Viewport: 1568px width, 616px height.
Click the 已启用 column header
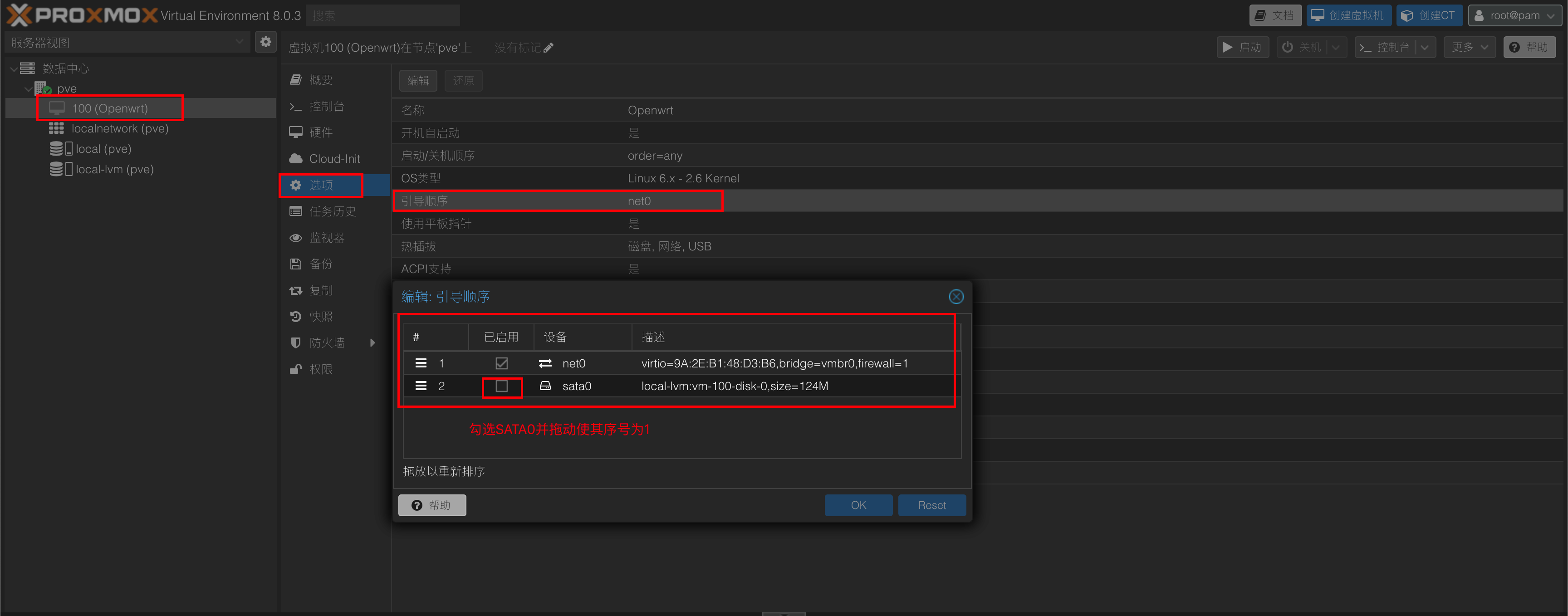[501, 337]
